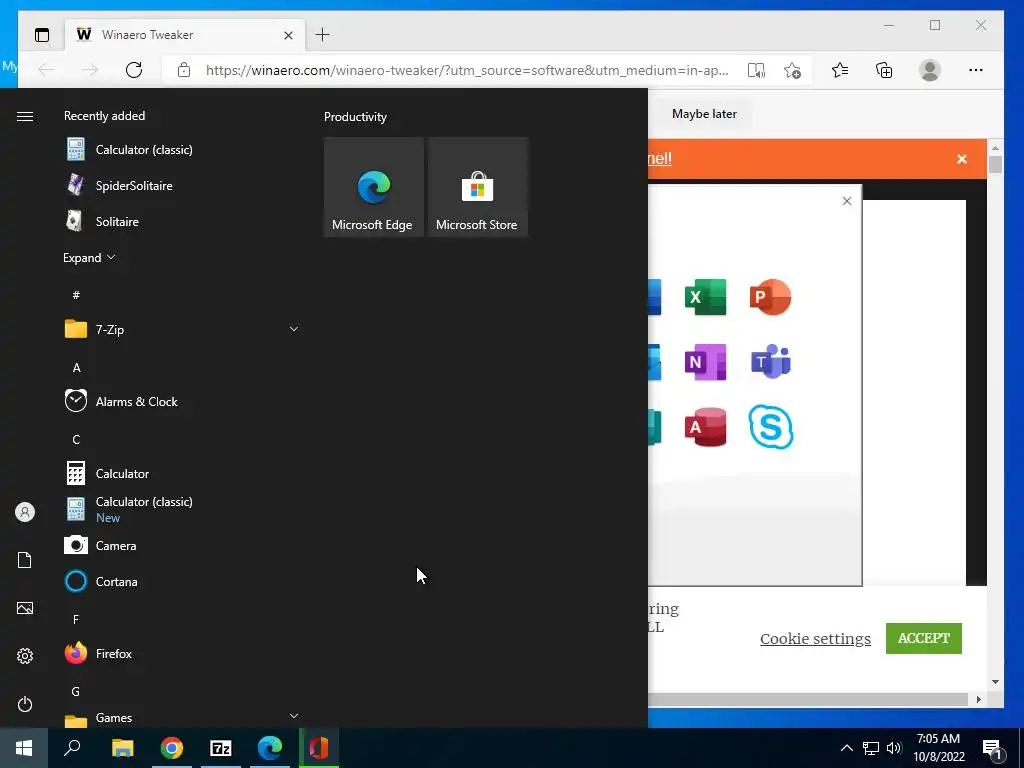Click the Edge address bar URL

[x=467, y=70]
